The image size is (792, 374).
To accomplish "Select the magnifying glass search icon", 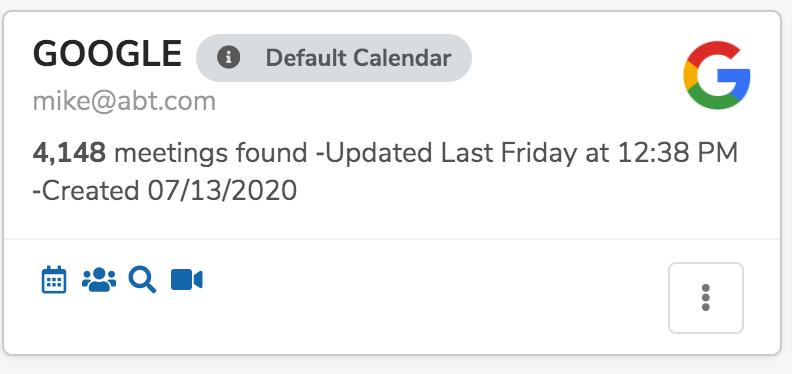I will point(142,279).
